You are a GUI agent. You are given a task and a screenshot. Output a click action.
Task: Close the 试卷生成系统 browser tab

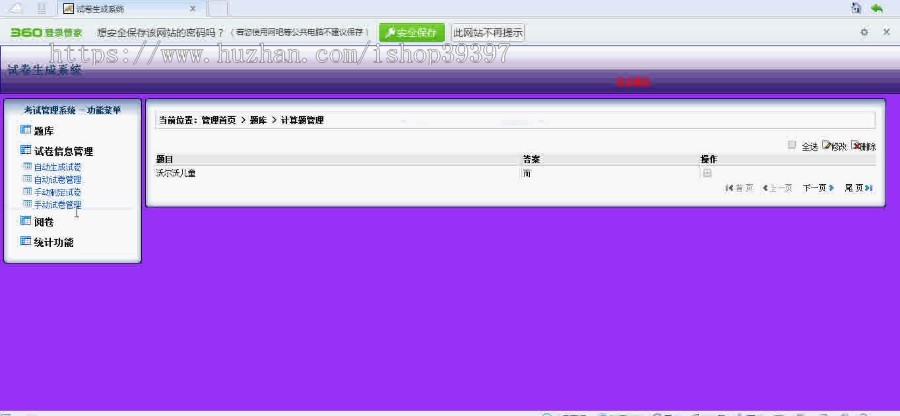click(x=193, y=9)
